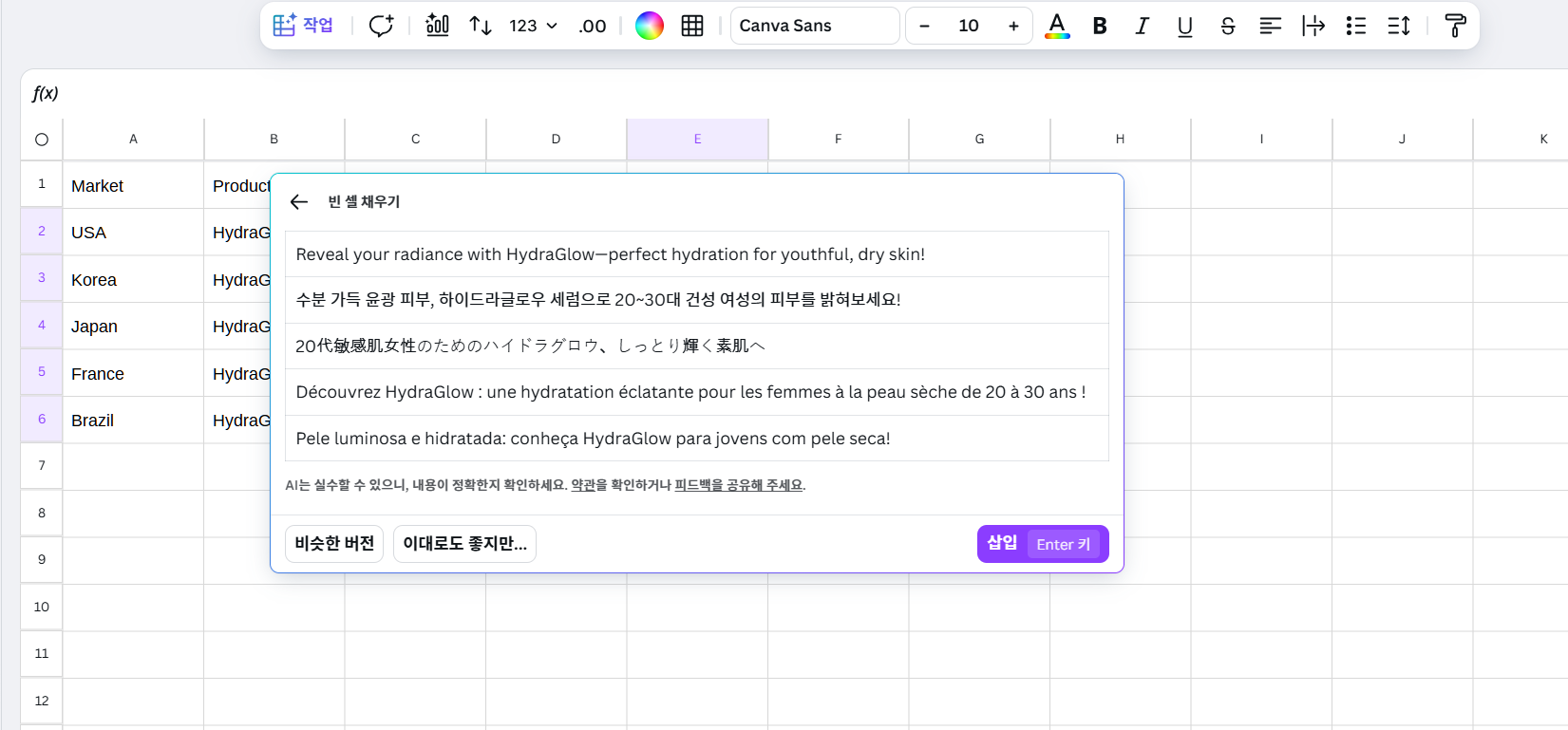Open the 작업 actions menu

[x=303, y=26]
